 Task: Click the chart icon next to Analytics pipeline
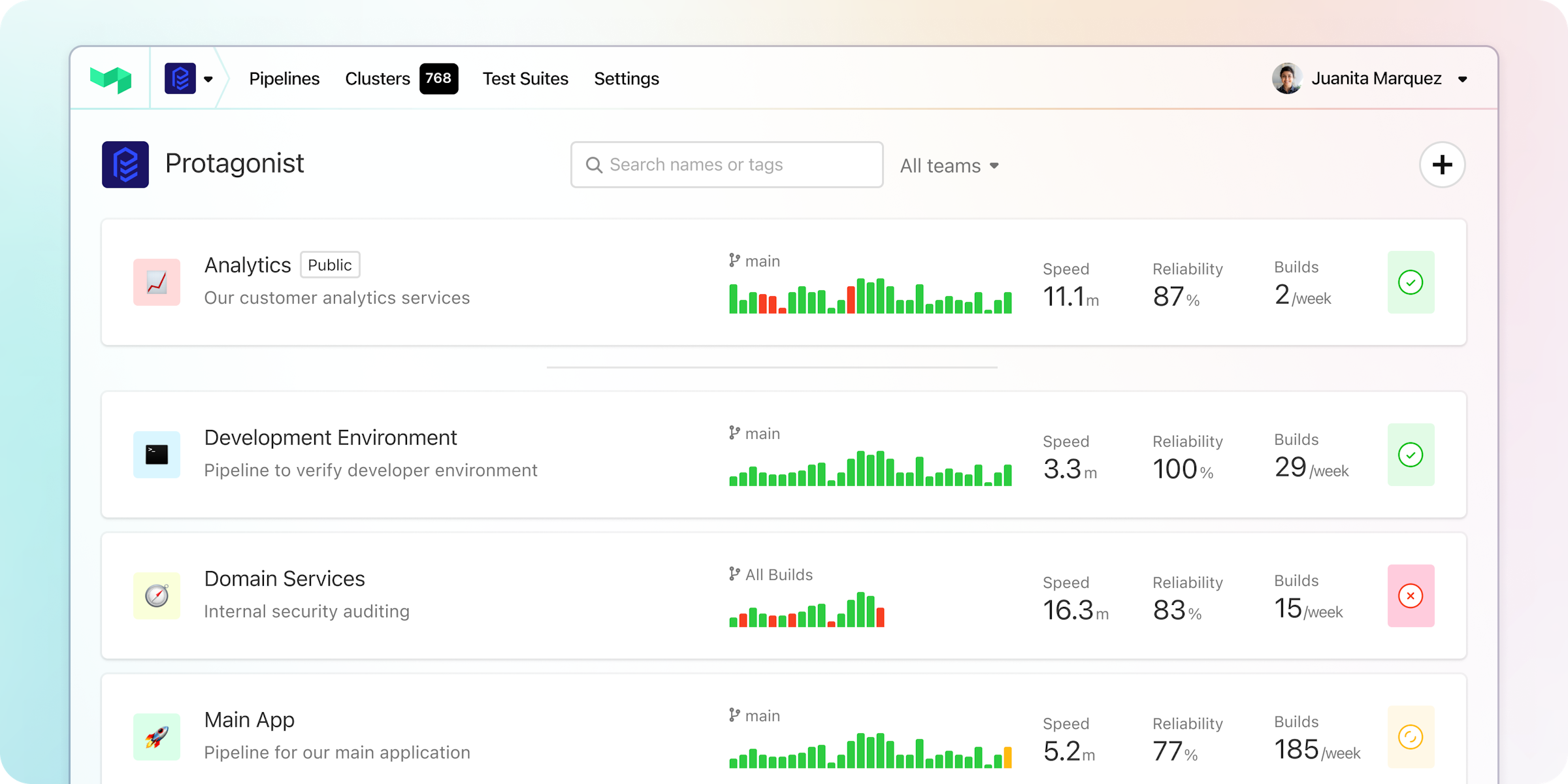[x=156, y=282]
